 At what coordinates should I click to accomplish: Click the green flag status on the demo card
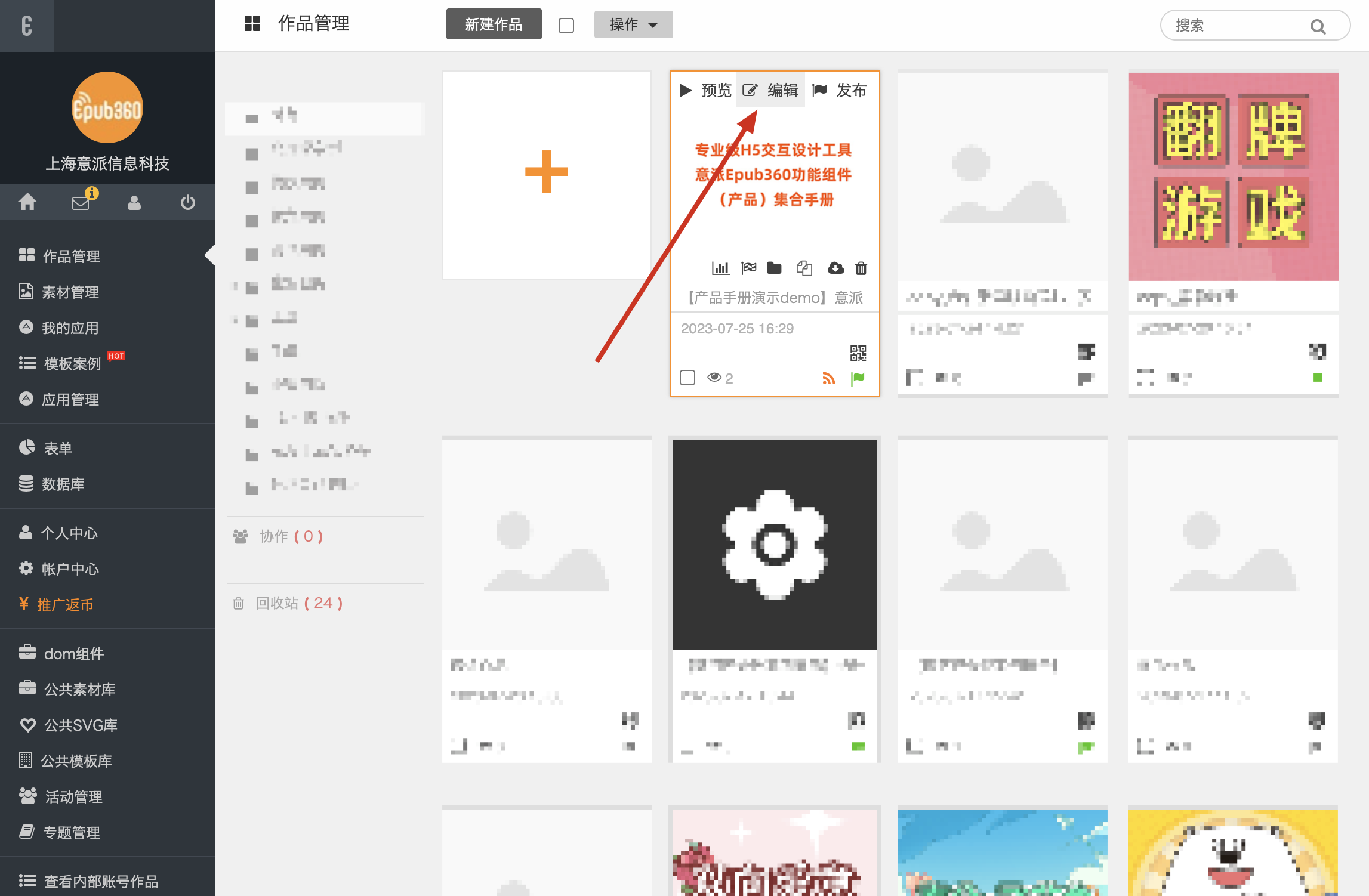[x=858, y=378]
